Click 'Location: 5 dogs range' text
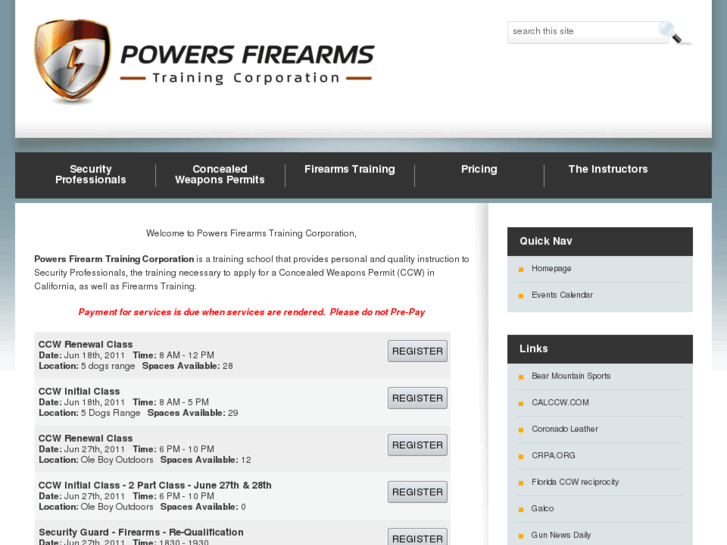 pyautogui.click(x=87, y=366)
